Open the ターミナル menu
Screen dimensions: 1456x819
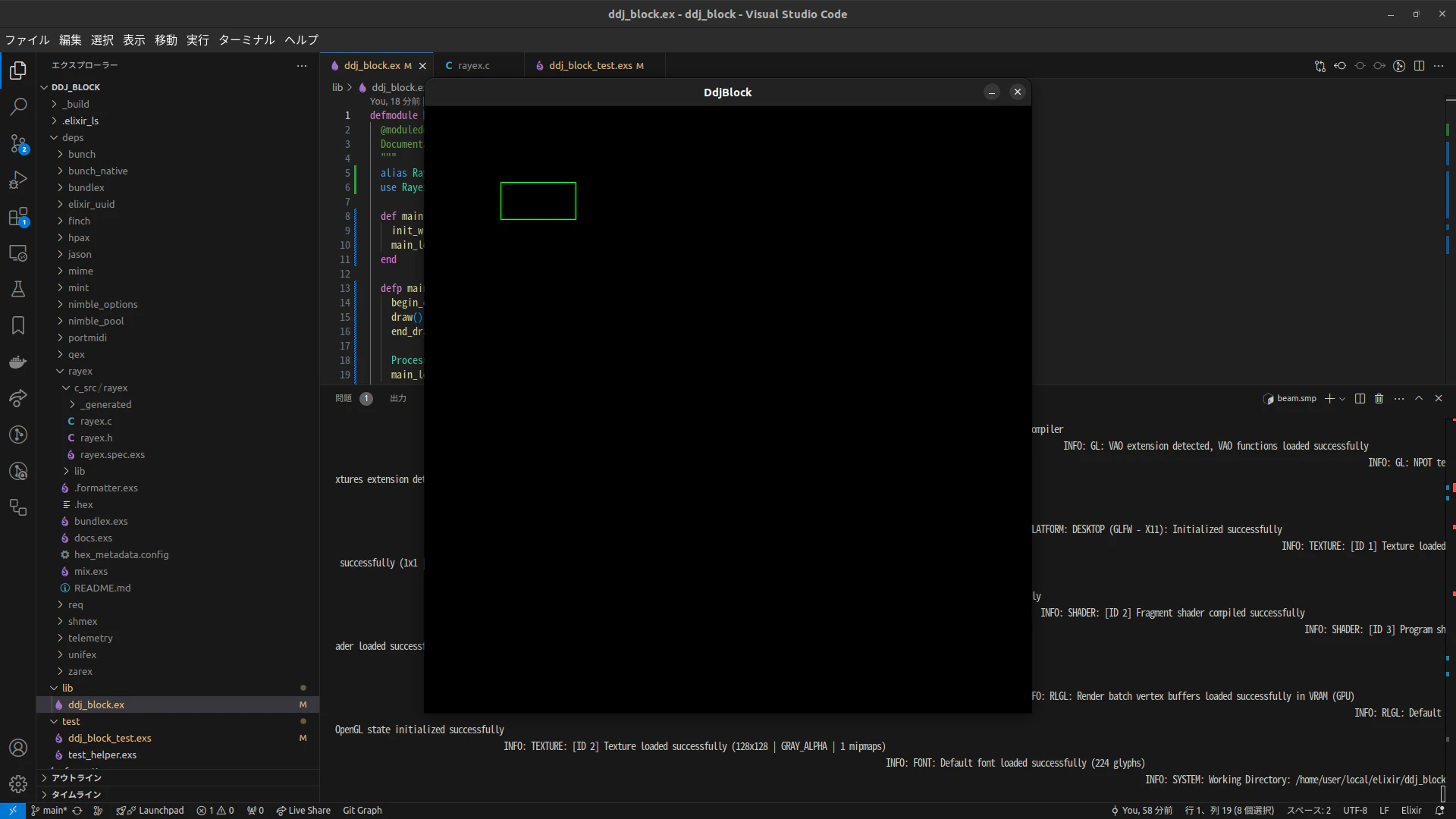[246, 40]
